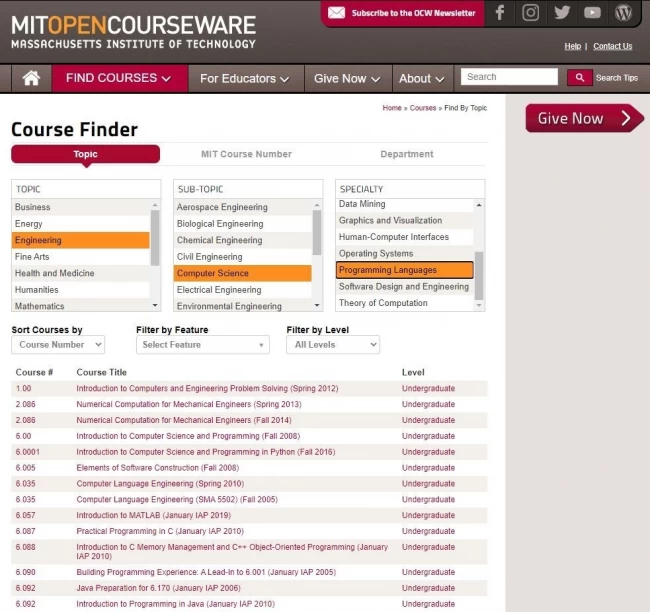Screen dimensions: 650x612
Task: Open the YouTube icon in header
Action: (x=592, y=13)
